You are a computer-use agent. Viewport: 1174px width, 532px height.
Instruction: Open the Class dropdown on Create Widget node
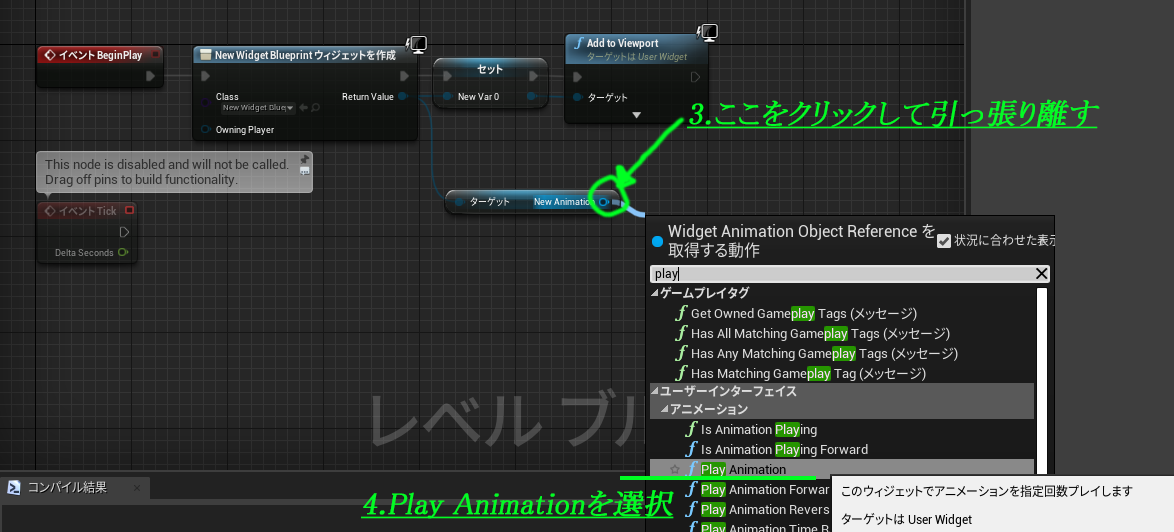[x=258, y=108]
